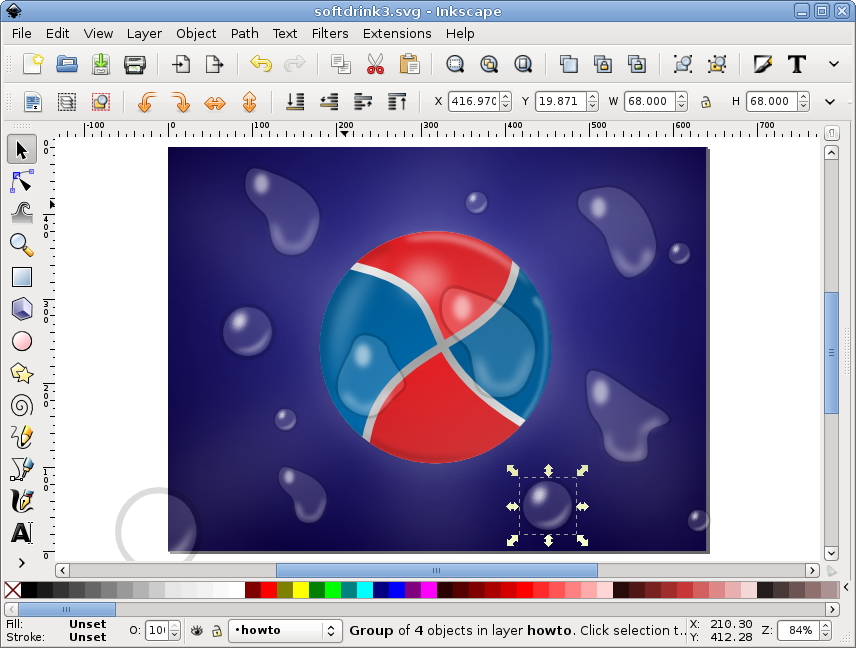Click the vertical scrollbar down arrow
This screenshot has width=856, height=648.
click(831, 553)
